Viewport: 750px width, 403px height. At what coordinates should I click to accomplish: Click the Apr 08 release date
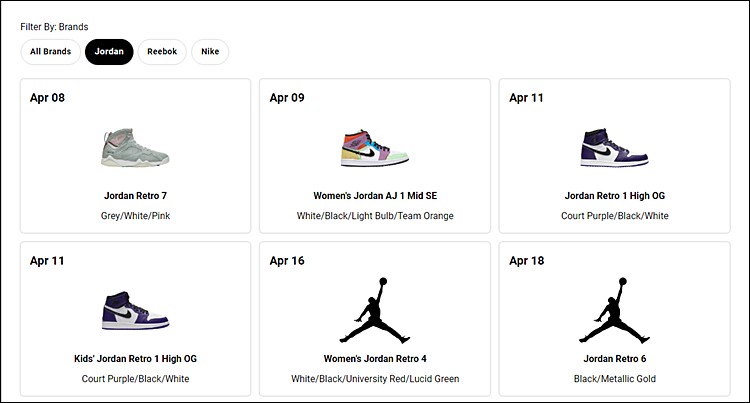[47, 98]
